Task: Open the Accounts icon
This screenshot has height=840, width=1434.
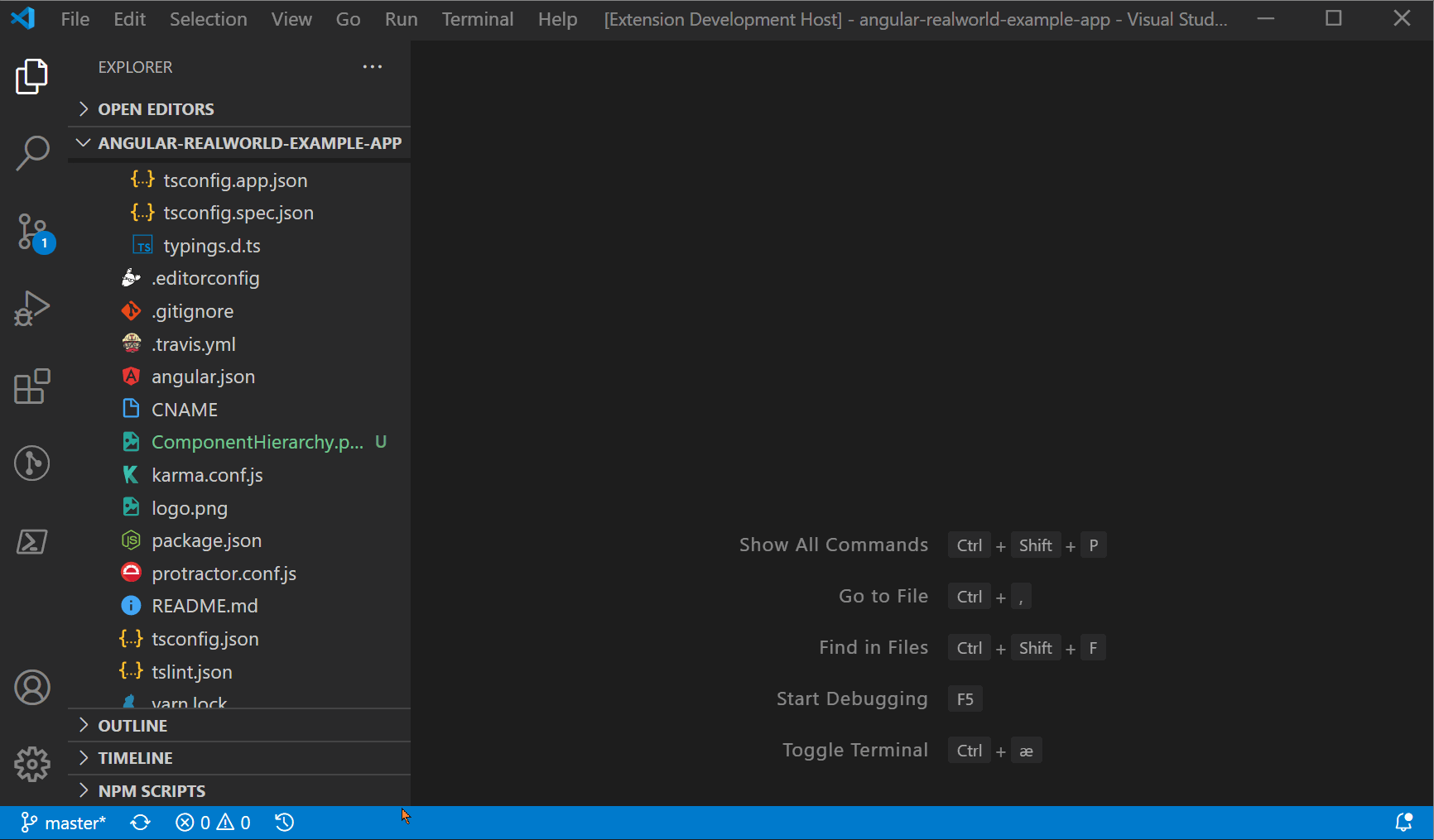Action: point(32,688)
